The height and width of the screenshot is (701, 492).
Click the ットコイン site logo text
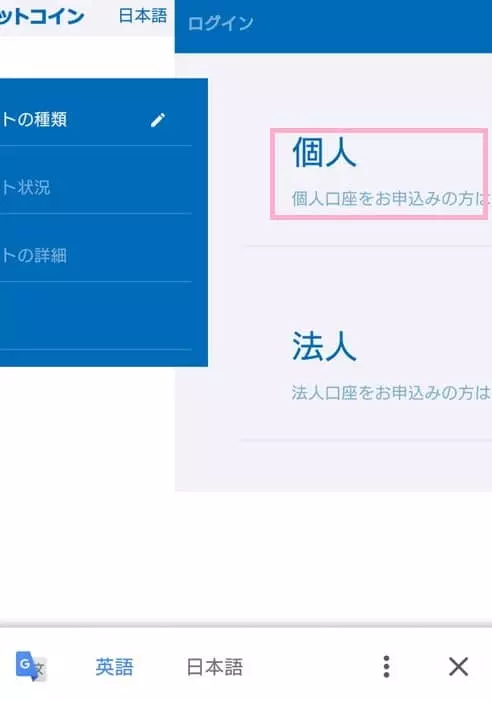pos(42,17)
